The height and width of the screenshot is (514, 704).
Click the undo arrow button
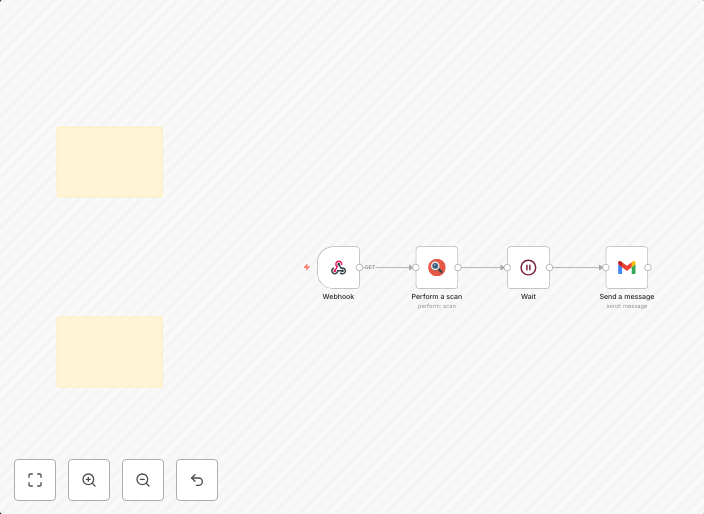pyautogui.click(x=197, y=480)
